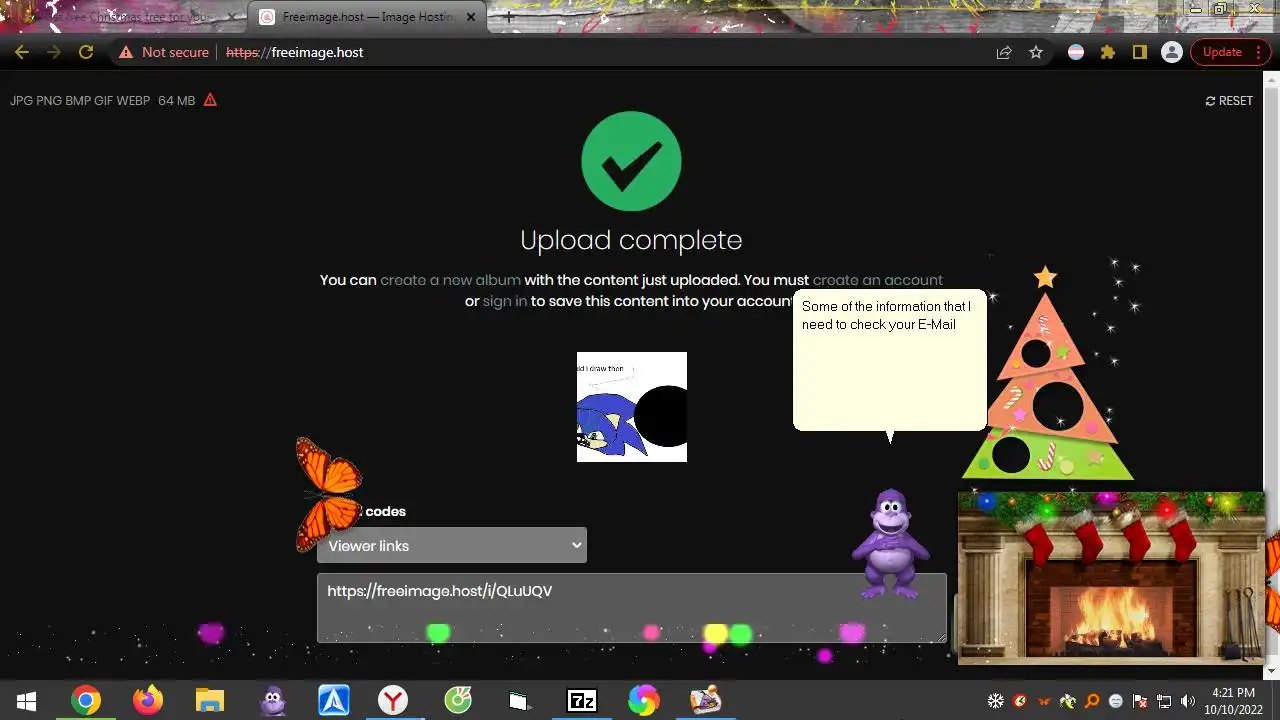Open File Explorer from taskbar
The image size is (1280, 720).
(210, 701)
